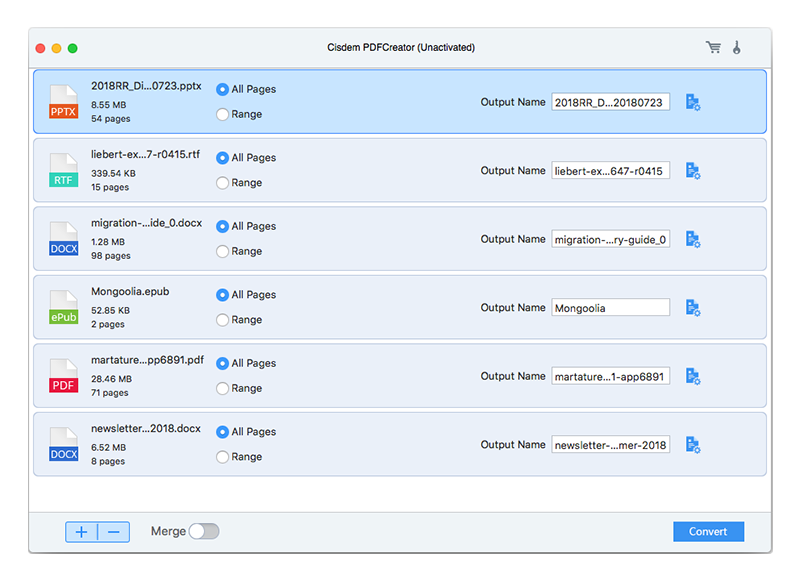Select All Pages for migration docx file
The image size is (800, 582).
coord(222,226)
